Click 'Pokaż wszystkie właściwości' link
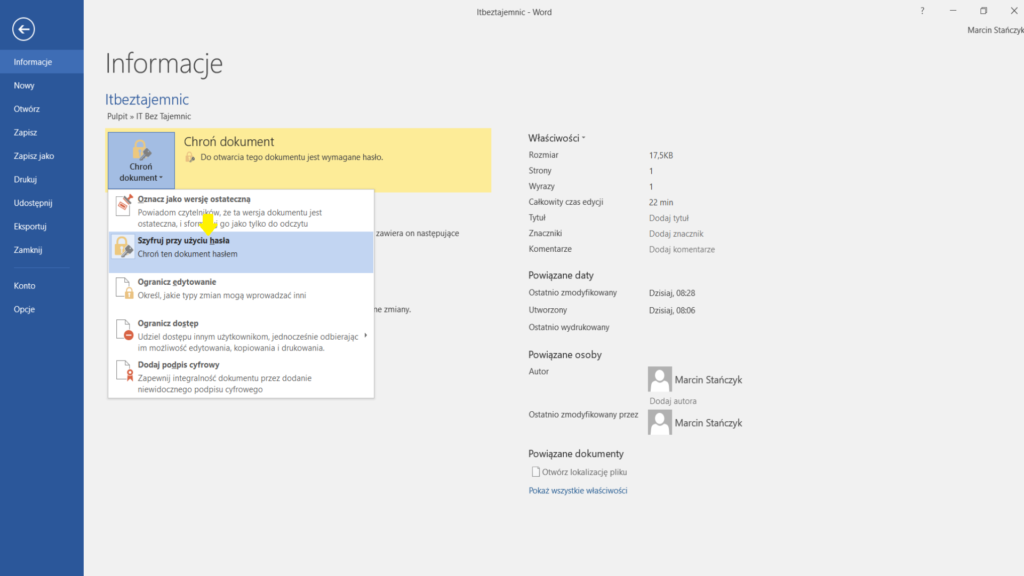Image resolution: width=1024 pixels, height=576 pixels. pos(578,491)
